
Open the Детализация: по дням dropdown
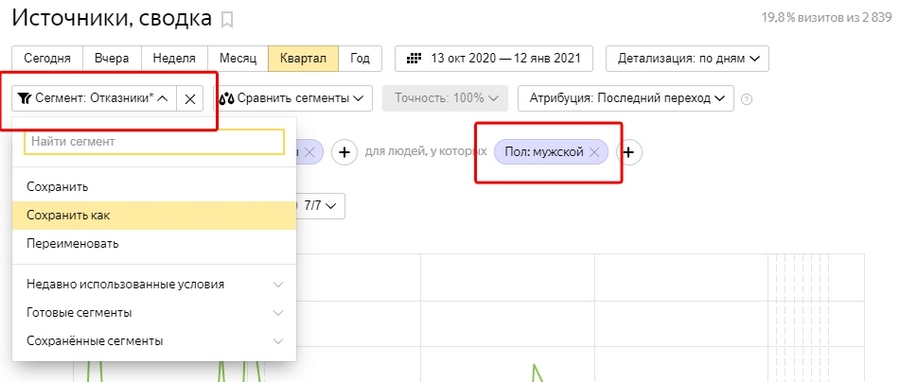688,59
